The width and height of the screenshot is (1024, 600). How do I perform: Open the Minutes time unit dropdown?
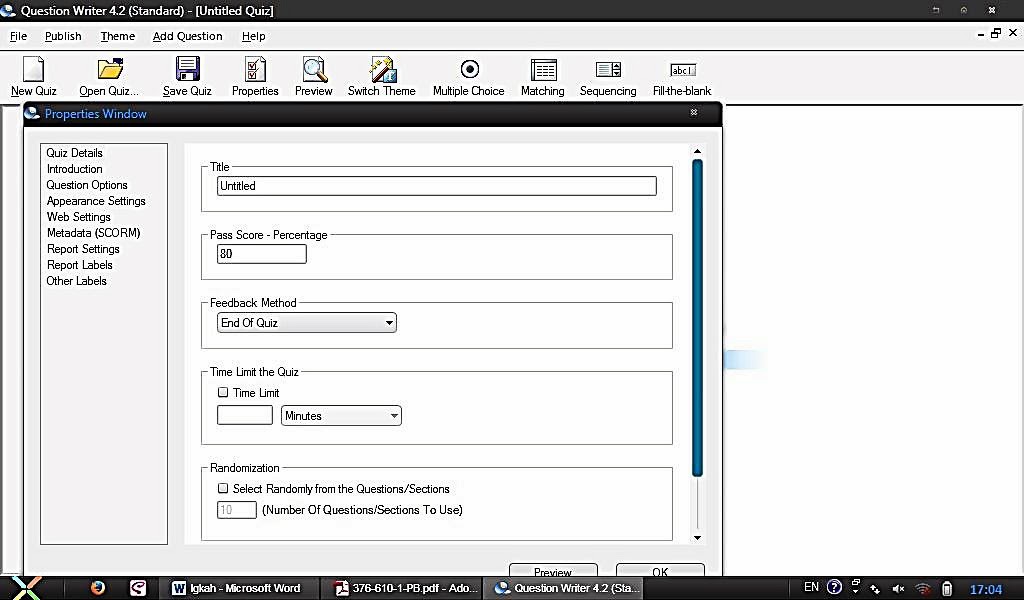[341, 416]
